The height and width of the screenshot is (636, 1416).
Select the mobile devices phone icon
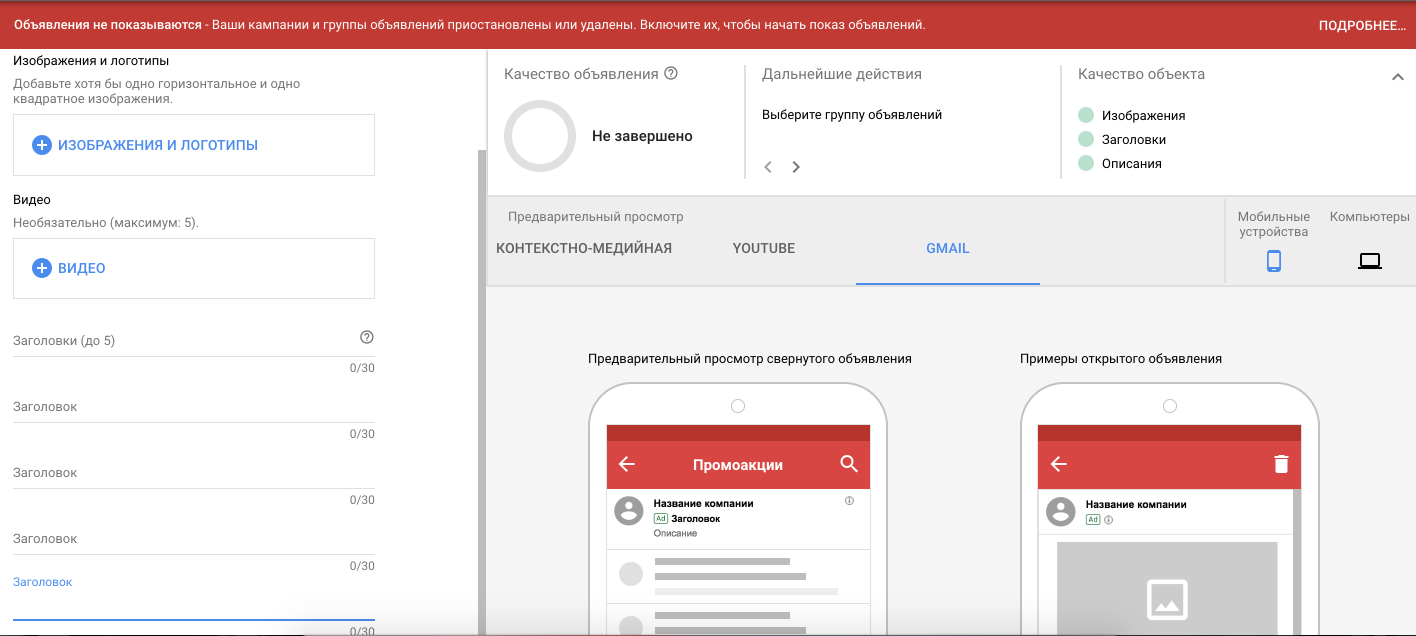1273,261
